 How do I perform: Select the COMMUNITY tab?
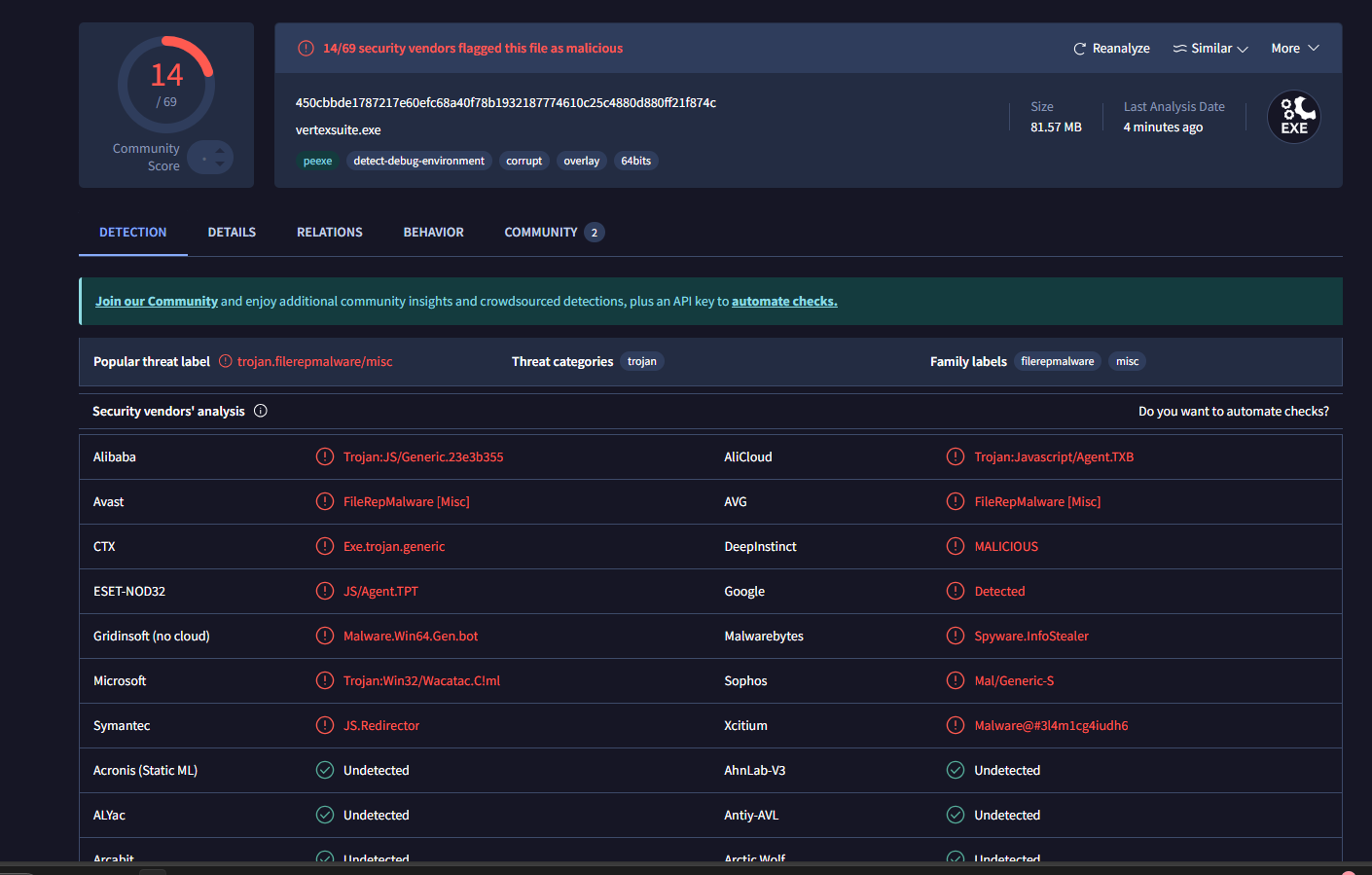coord(541,233)
